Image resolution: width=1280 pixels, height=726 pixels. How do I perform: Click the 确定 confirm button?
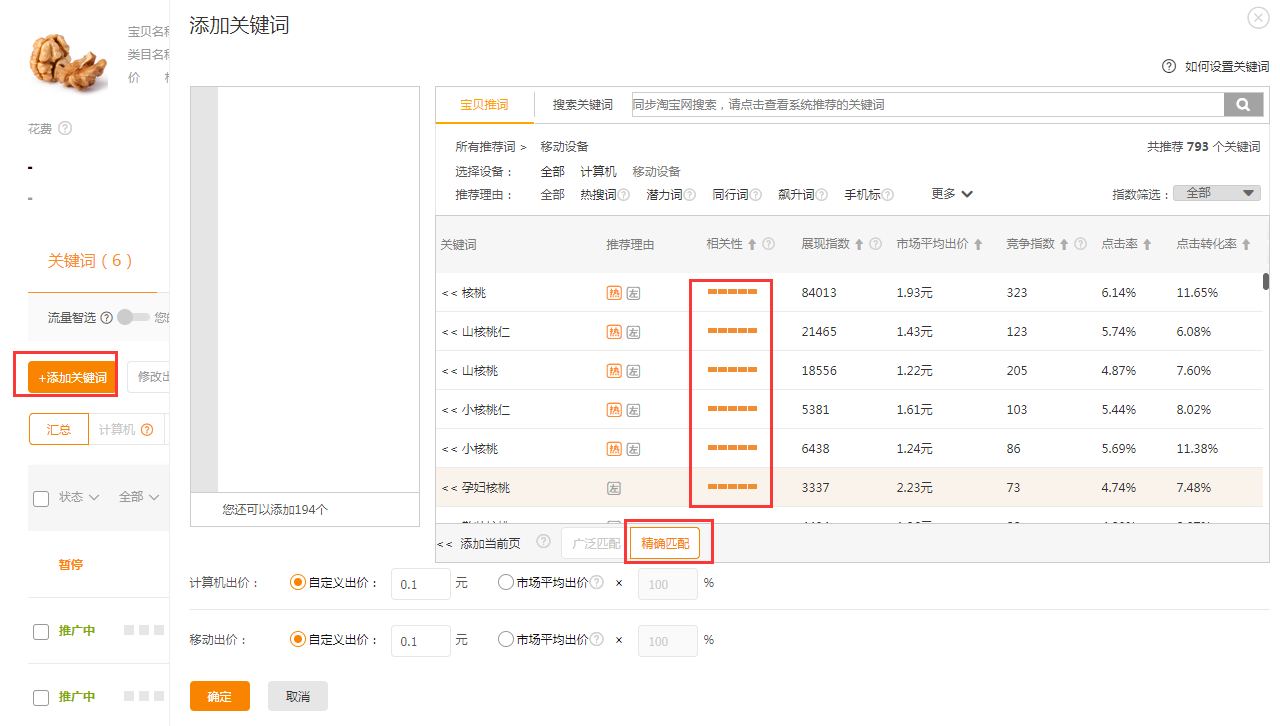pos(220,696)
